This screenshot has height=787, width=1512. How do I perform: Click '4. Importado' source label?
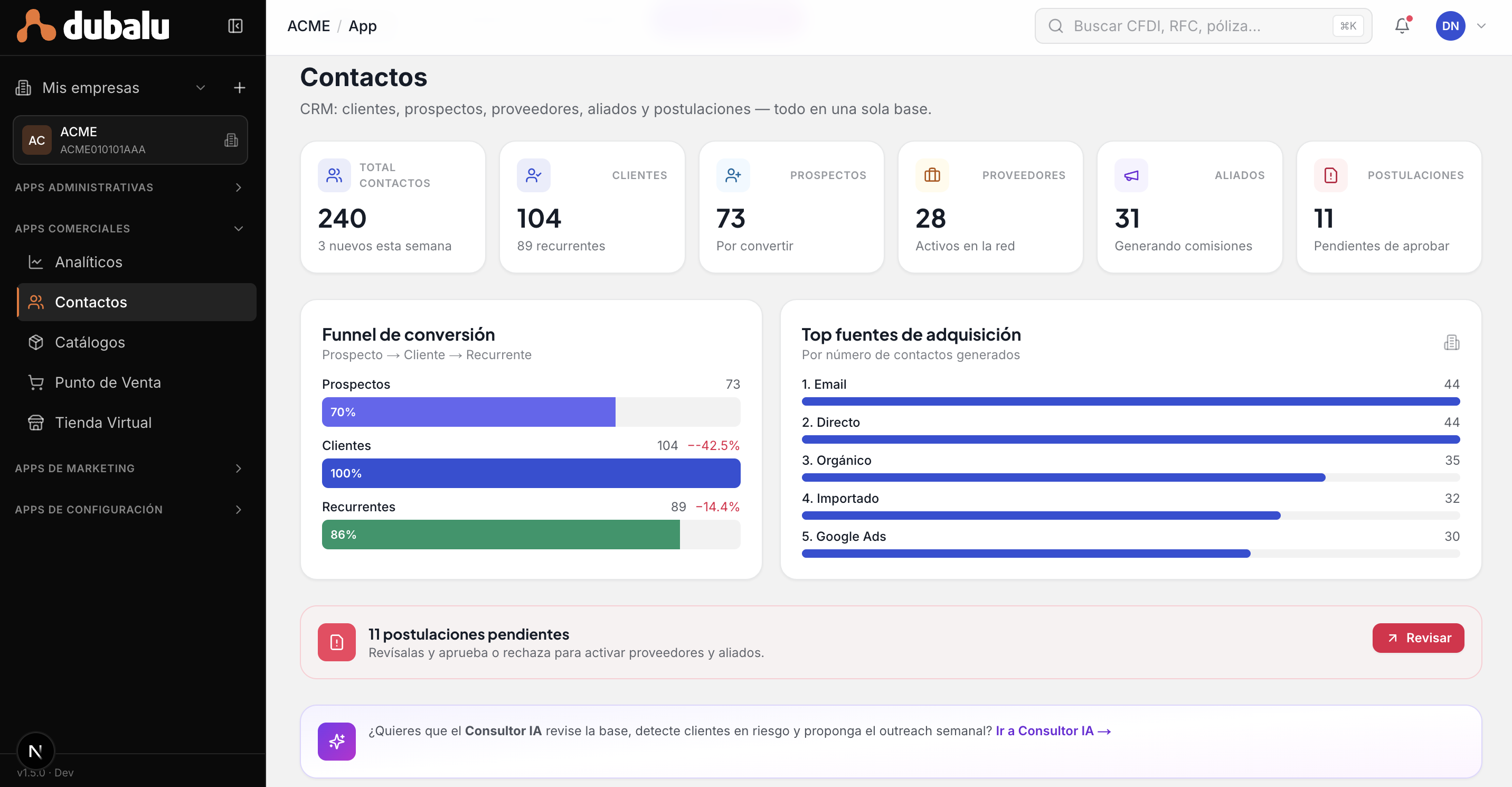pos(840,498)
